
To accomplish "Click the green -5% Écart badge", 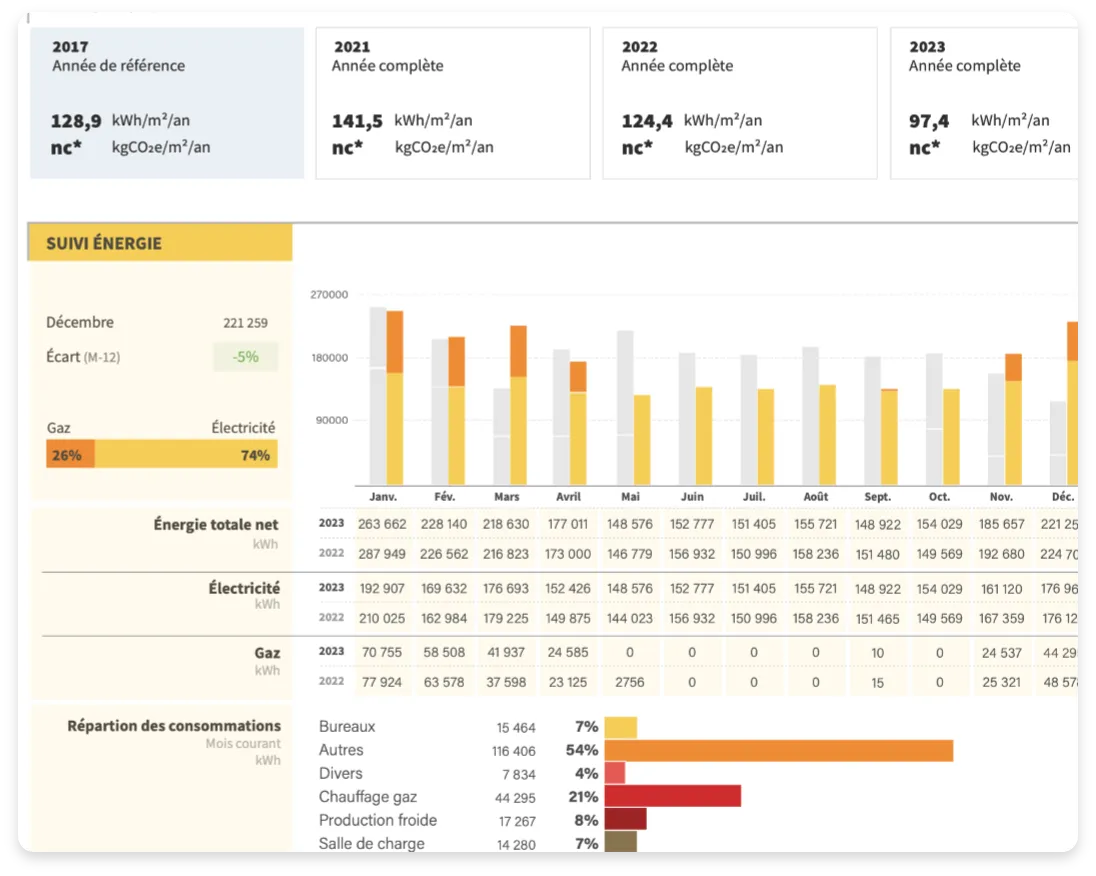I will coord(245,357).
